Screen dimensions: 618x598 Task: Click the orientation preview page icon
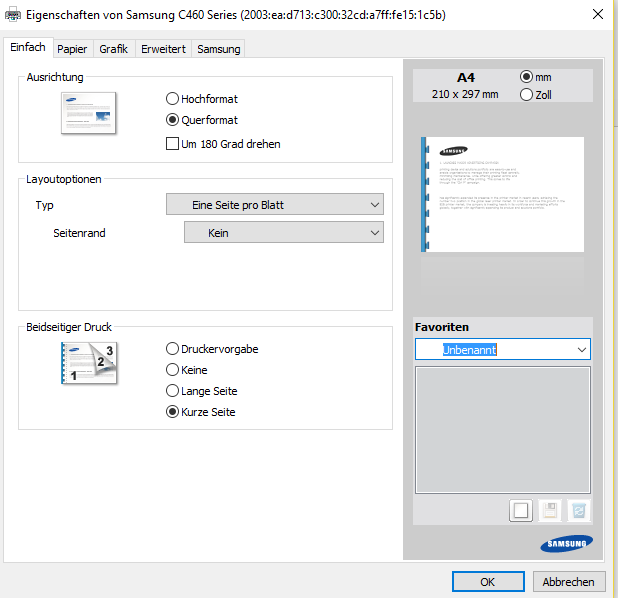(89, 113)
